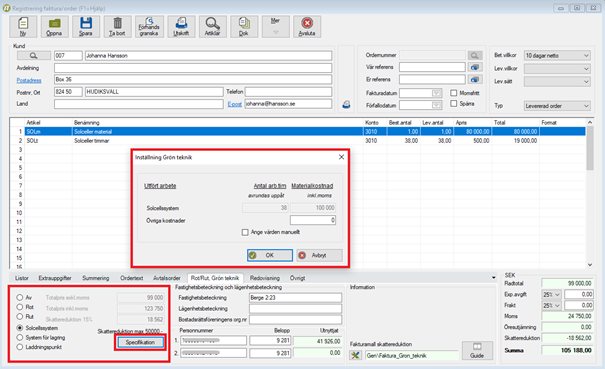This screenshot has width=605, height=369.
Task: Click the order rows vertical scrollbar
Action: tap(590, 193)
